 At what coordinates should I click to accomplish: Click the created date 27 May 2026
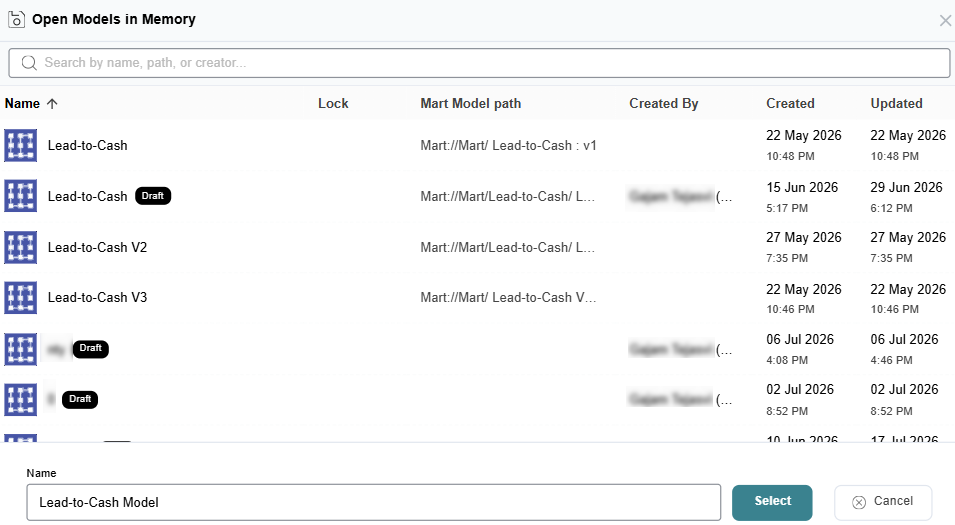(804, 238)
